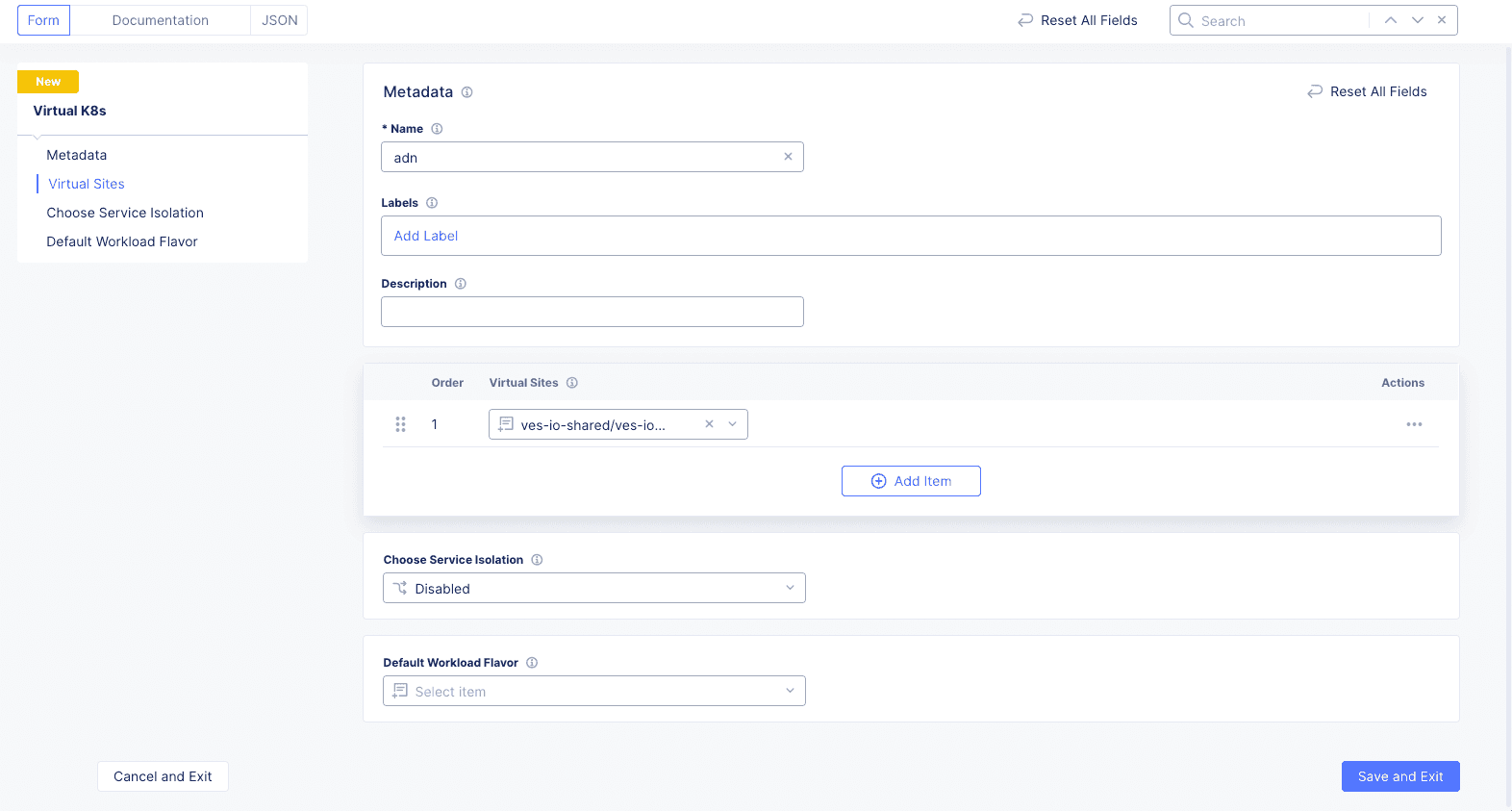Jump to Choose Service Isolation in sidebar

125,213
